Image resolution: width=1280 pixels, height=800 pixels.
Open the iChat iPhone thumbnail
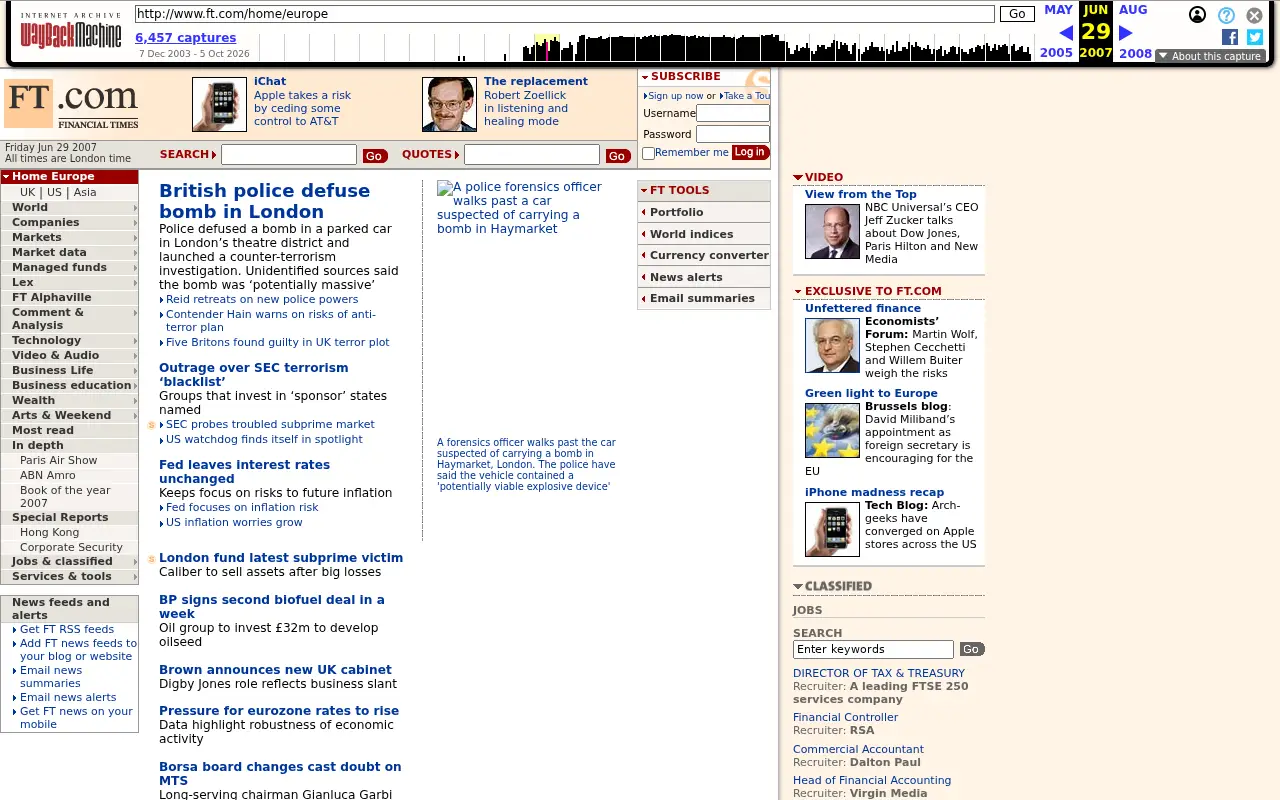click(219, 104)
